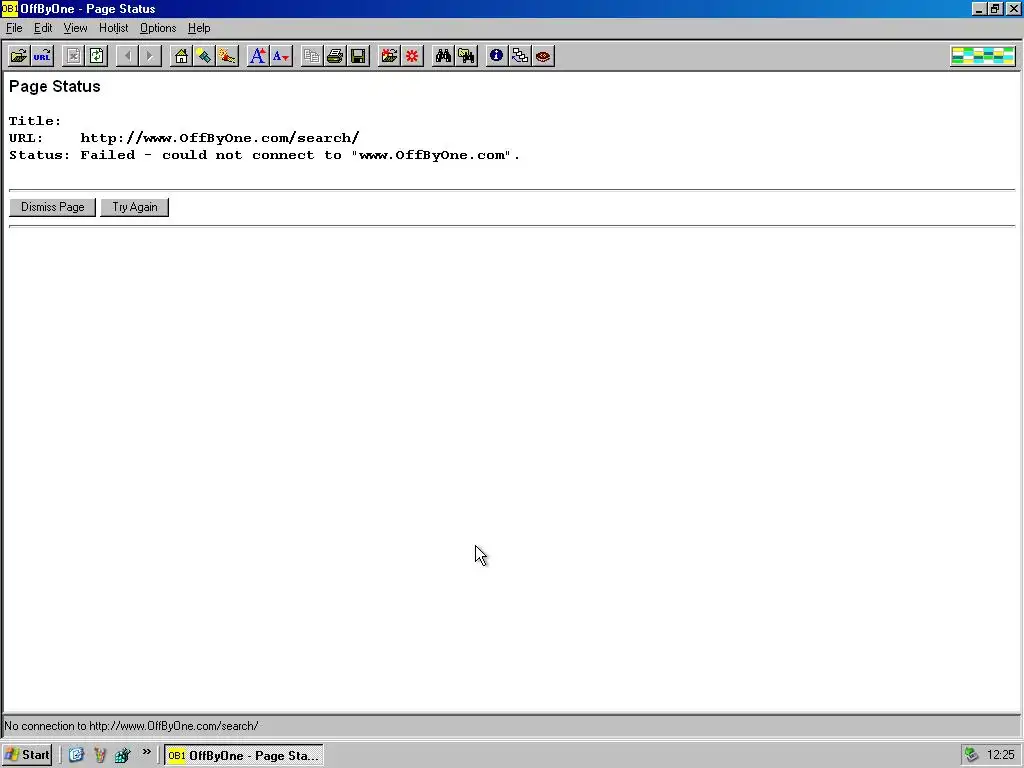Click the Find Next binoculars-with-page icon
Image resolution: width=1024 pixels, height=768 pixels.
[466, 56]
